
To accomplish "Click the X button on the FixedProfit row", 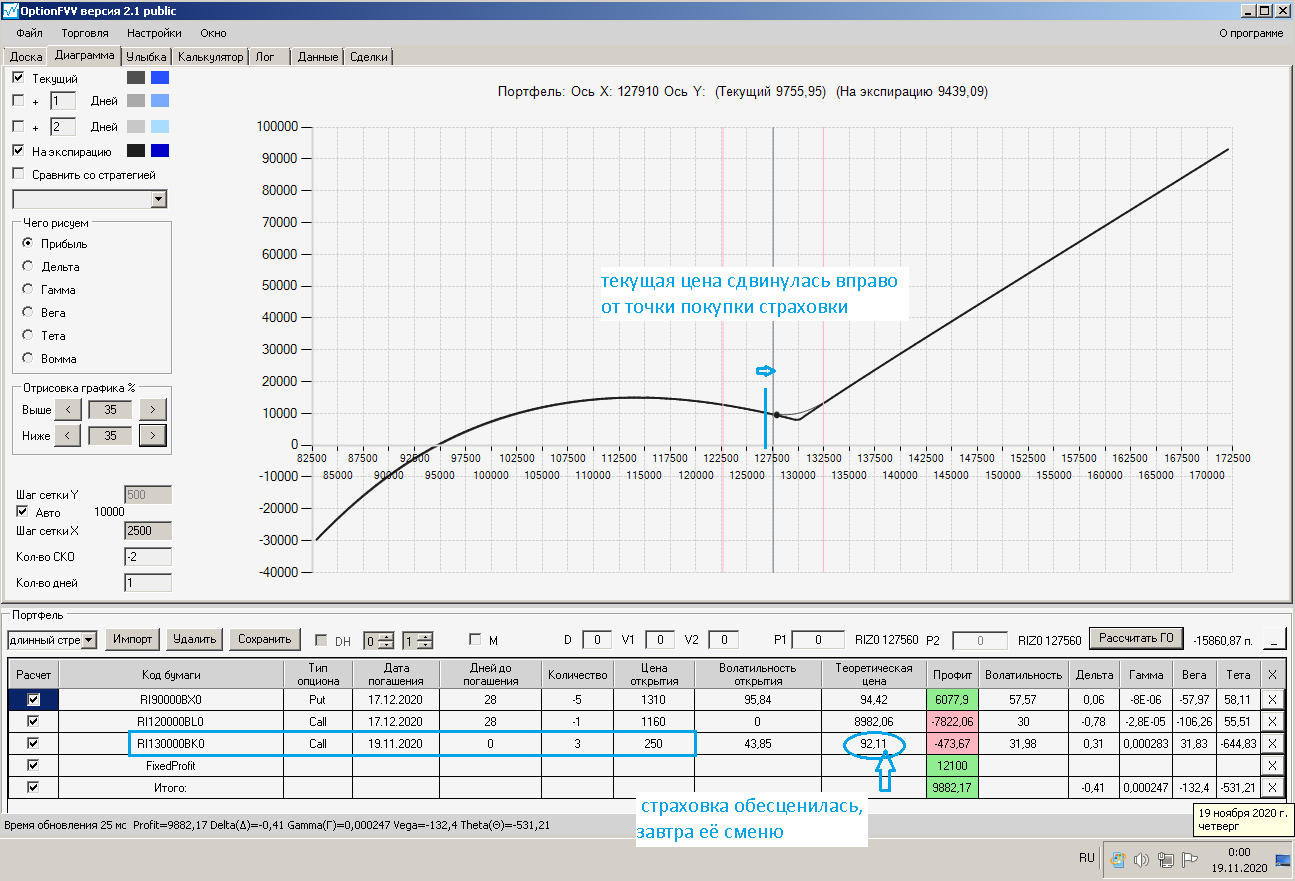I will 1272,765.
